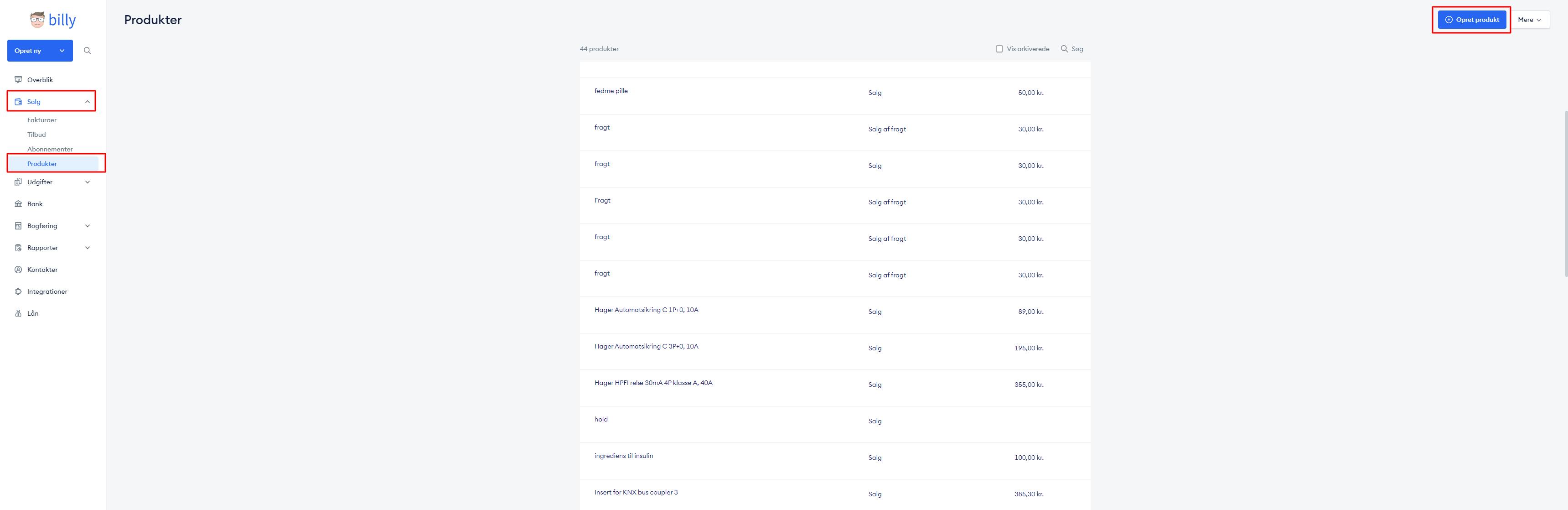The image size is (1568, 510).
Task: Click the Opret ny button
Action: coord(40,51)
